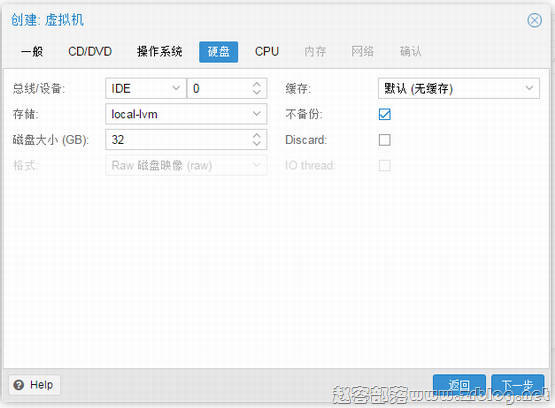Toggle the IO thread checkbox
The width and height of the screenshot is (555, 408).
[x=384, y=165]
